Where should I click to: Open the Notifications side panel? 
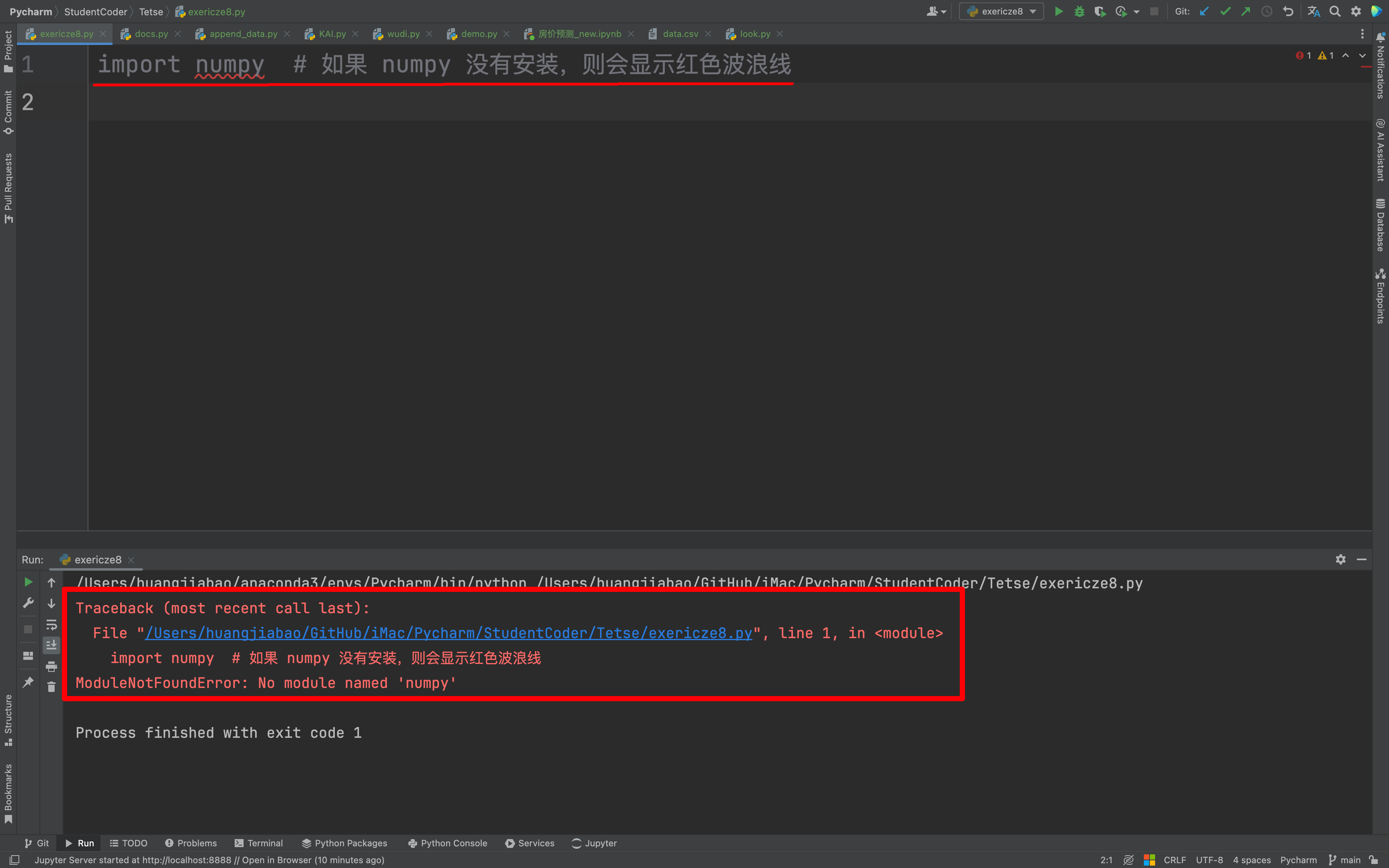coord(1381,66)
